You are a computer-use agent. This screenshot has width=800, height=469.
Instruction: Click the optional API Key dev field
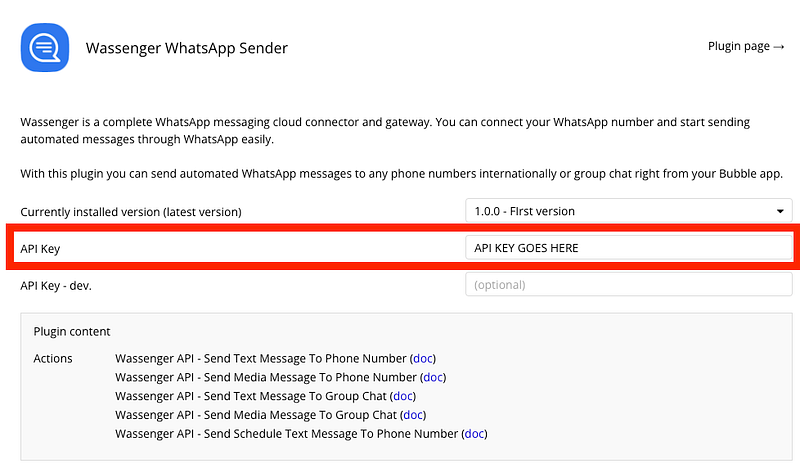click(628, 285)
